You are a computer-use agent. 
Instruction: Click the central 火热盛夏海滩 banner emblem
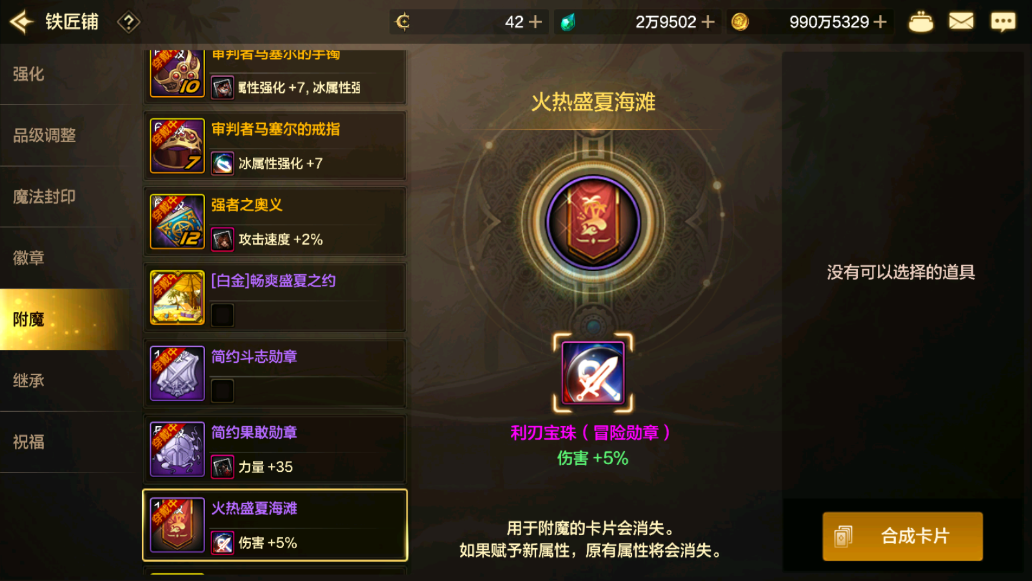[593, 222]
